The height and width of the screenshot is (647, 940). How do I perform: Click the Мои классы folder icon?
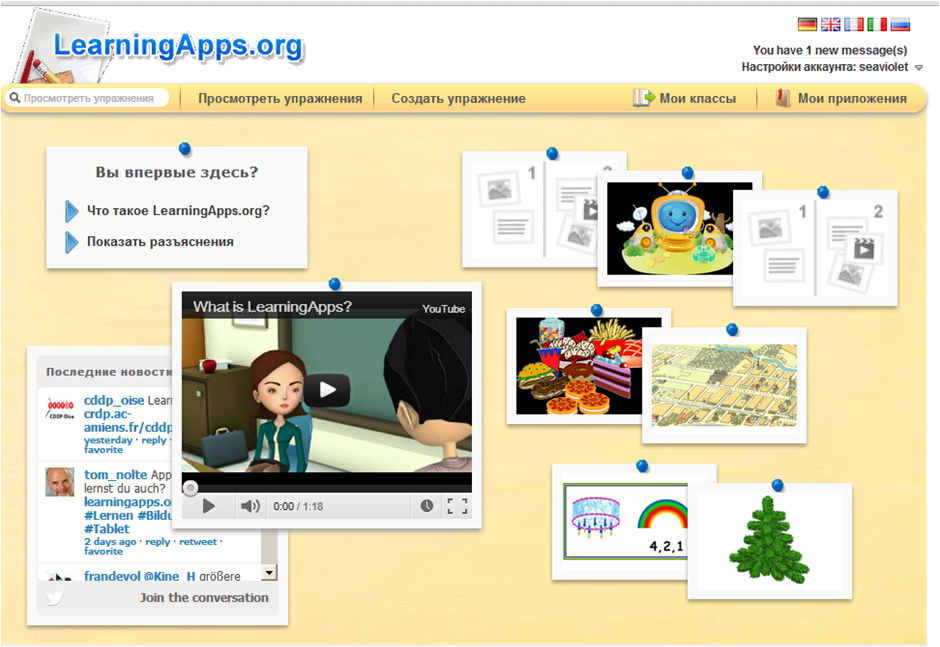644,98
